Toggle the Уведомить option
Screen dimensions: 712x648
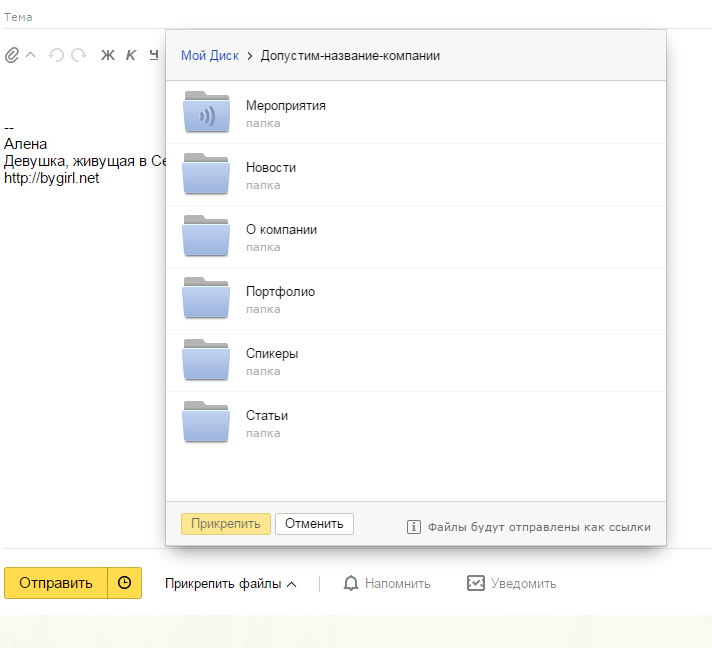(x=524, y=584)
